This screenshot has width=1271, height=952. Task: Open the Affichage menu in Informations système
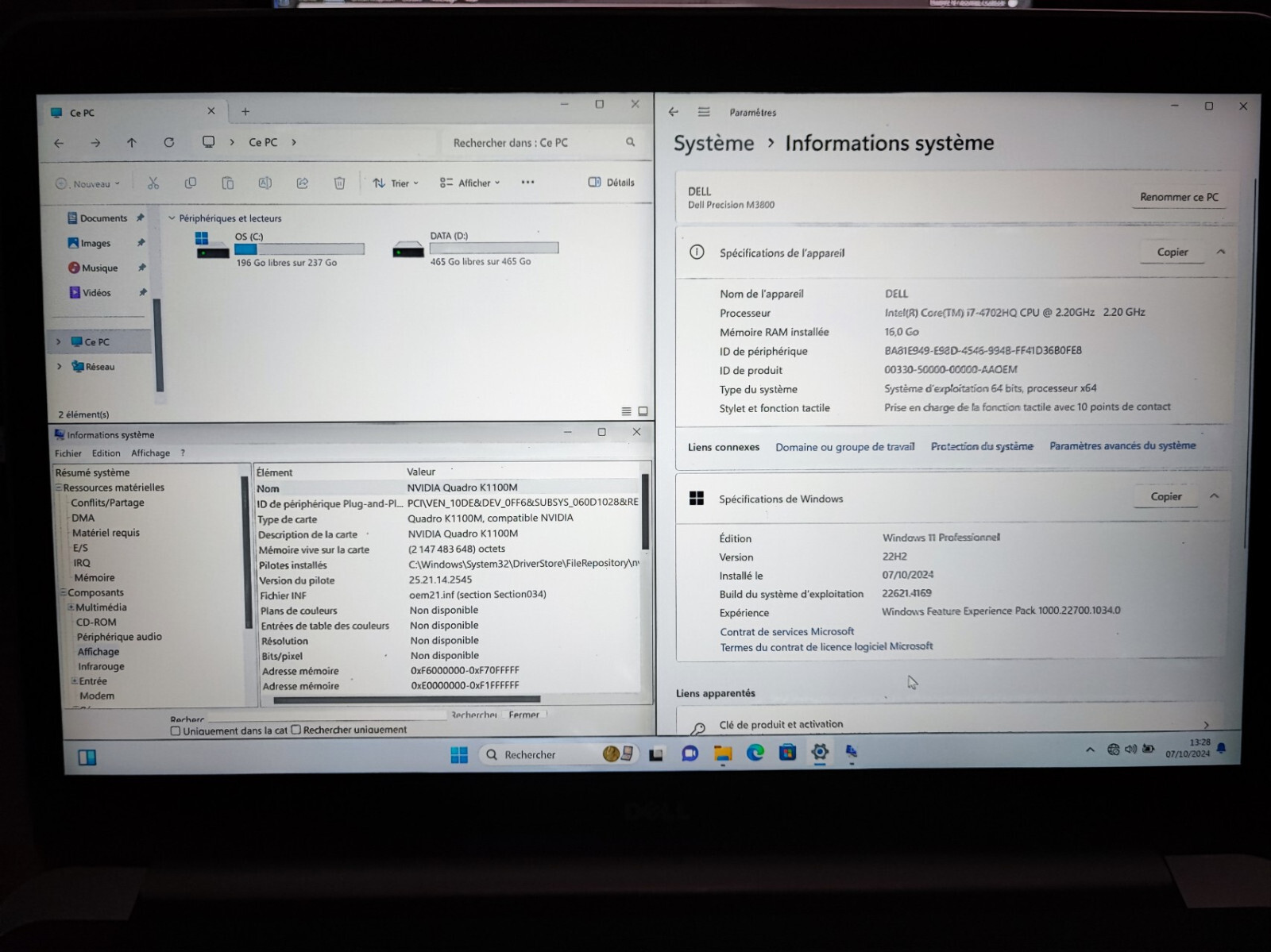(x=150, y=453)
